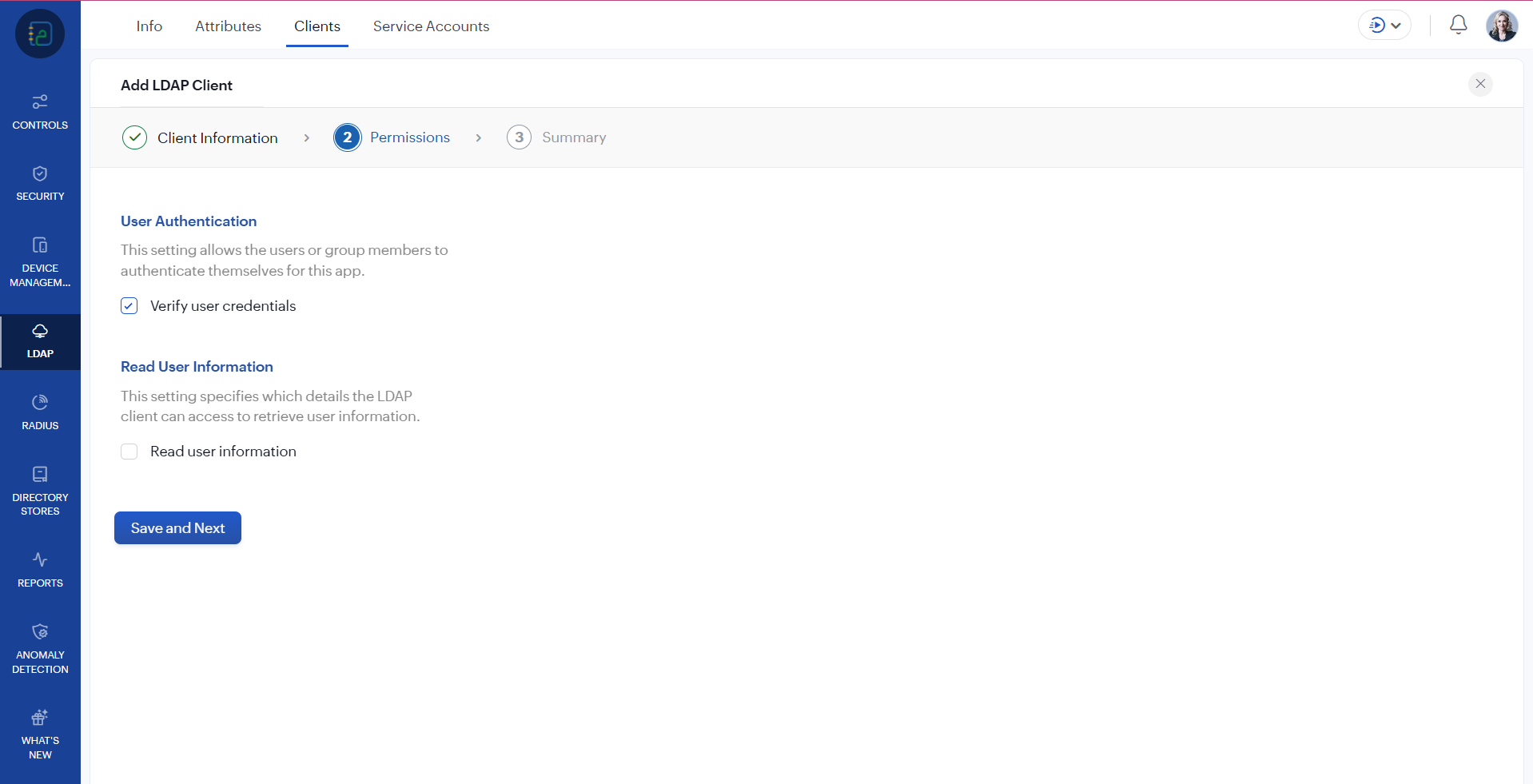
Task: Select the Permissions step
Action: [x=392, y=137]
